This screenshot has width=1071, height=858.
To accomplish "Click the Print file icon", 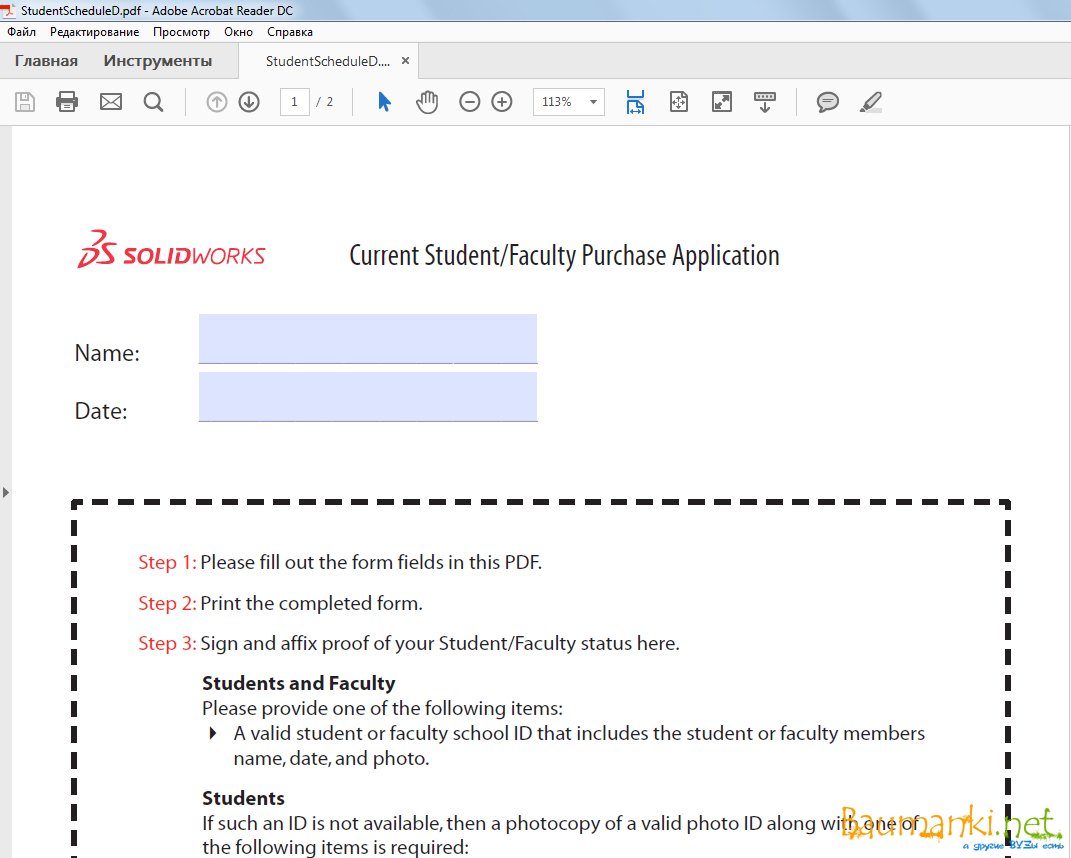I will coord(67,102).
